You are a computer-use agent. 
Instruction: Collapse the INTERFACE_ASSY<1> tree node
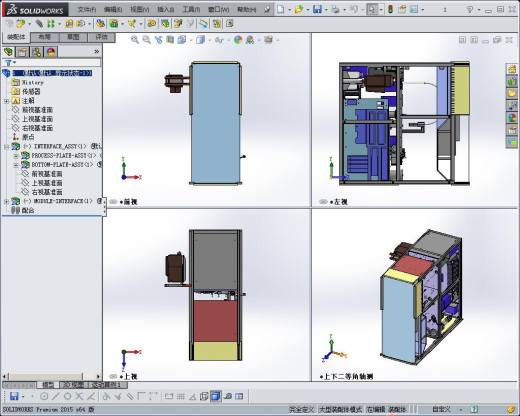click(6, 146)
